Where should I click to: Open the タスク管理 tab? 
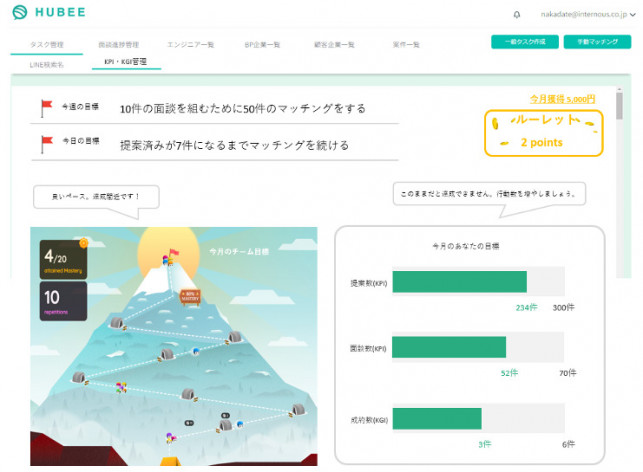pos(42,44)
